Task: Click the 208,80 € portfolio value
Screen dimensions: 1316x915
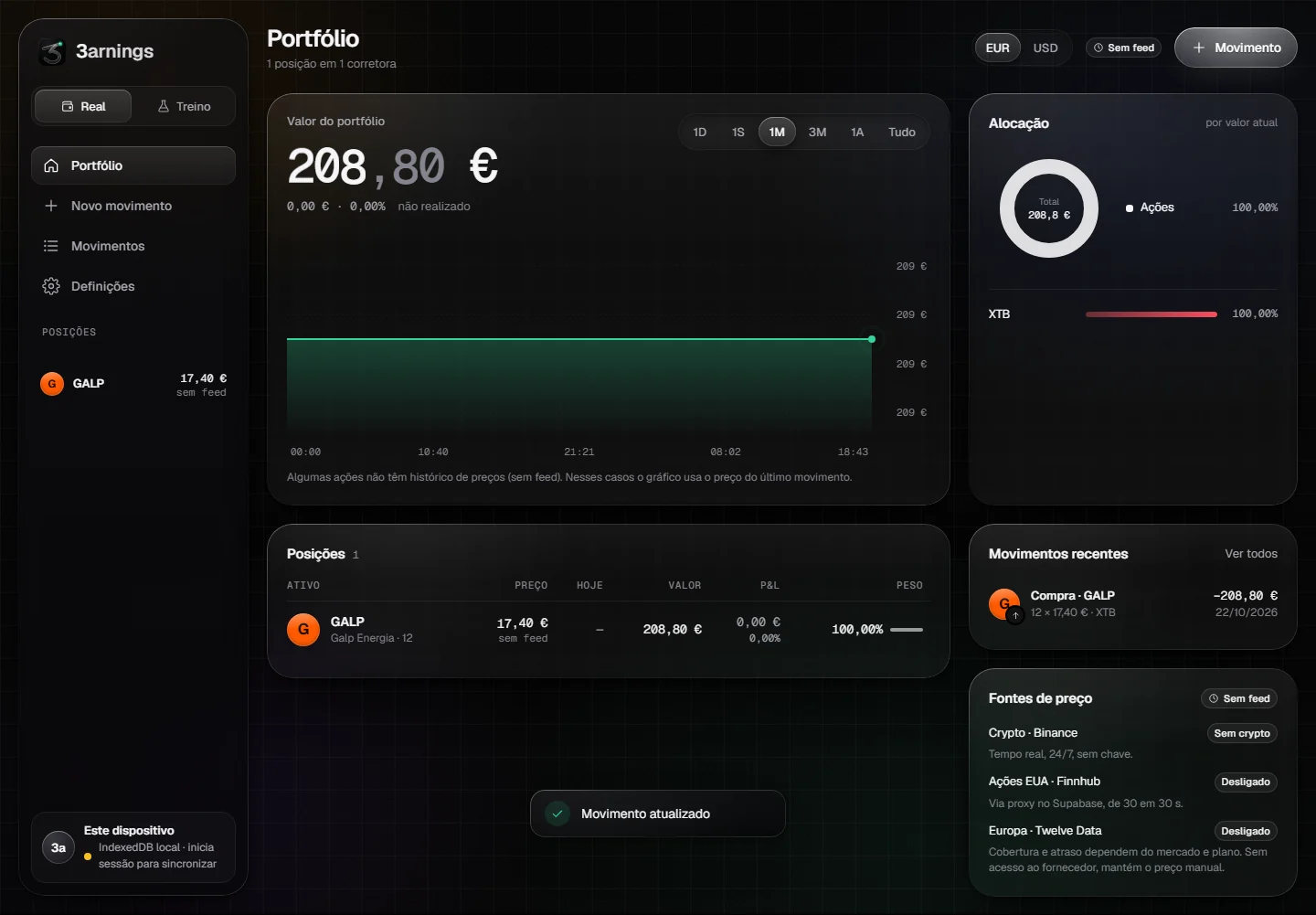Action: (393, 166)
